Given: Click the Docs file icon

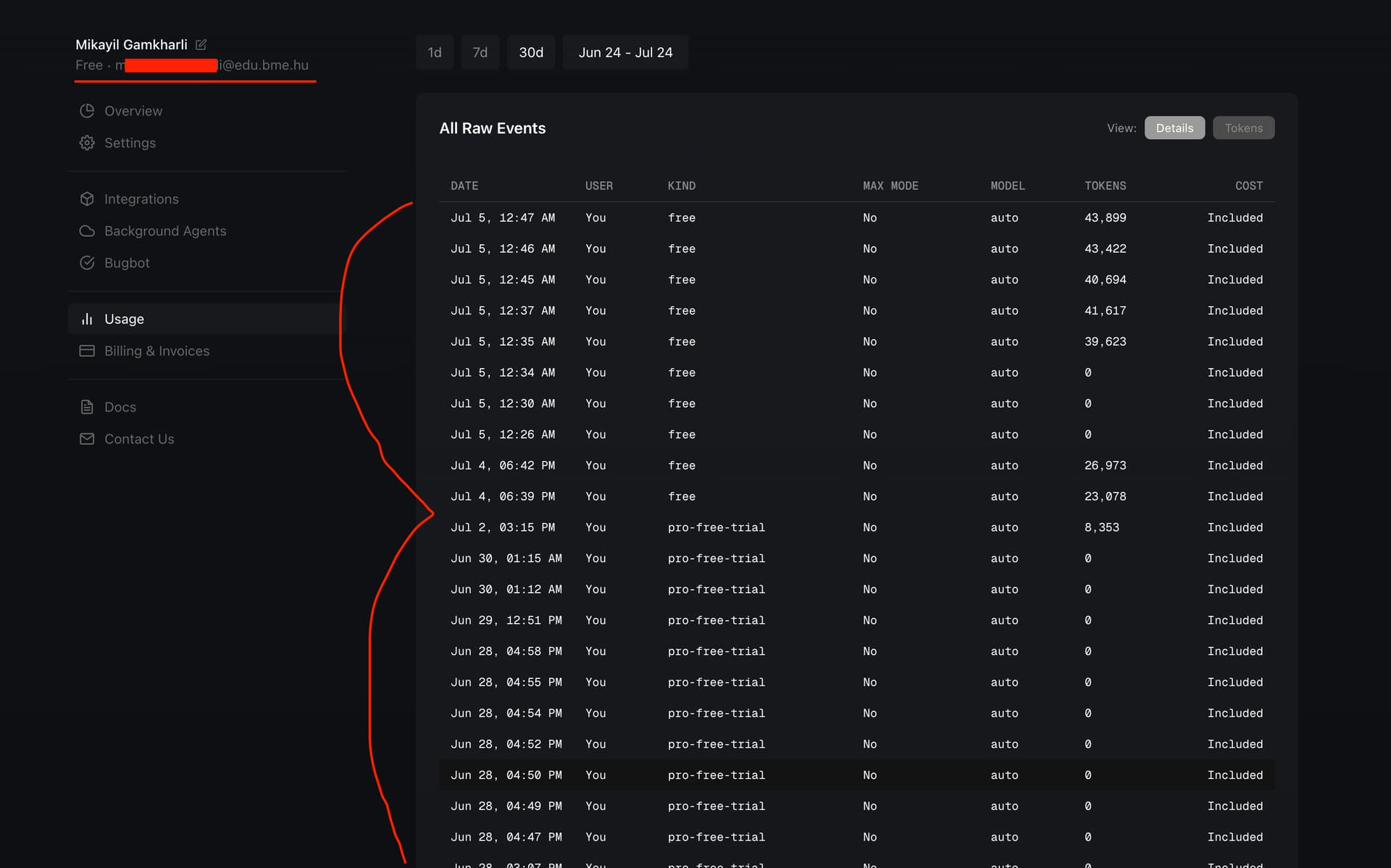Looking at the screenshot, I should click(x=87, y=407).
